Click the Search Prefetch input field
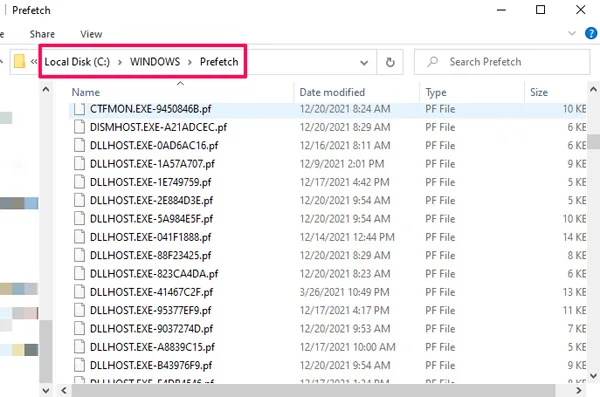Viewport: 600px width, 397px height. point(502,62)
